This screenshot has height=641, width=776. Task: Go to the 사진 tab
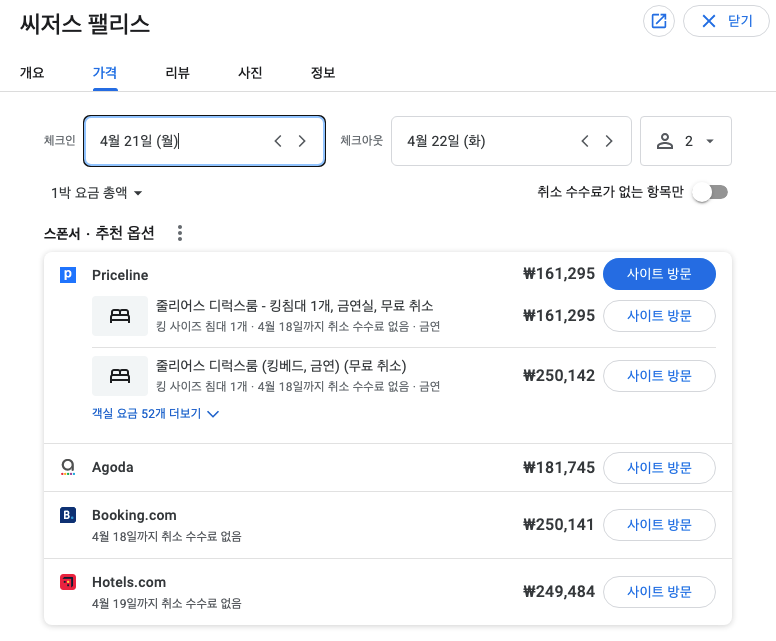250,73
